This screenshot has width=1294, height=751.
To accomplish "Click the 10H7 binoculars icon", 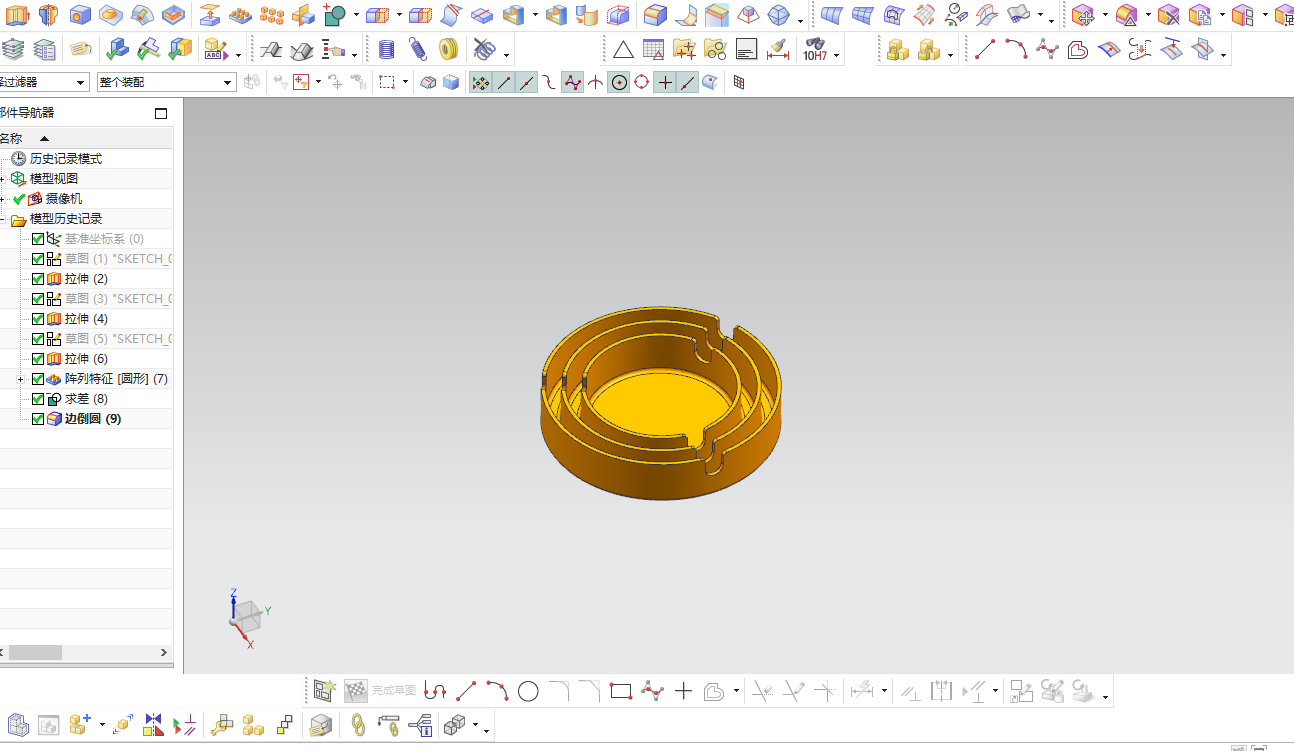I will tap(814, 49).
